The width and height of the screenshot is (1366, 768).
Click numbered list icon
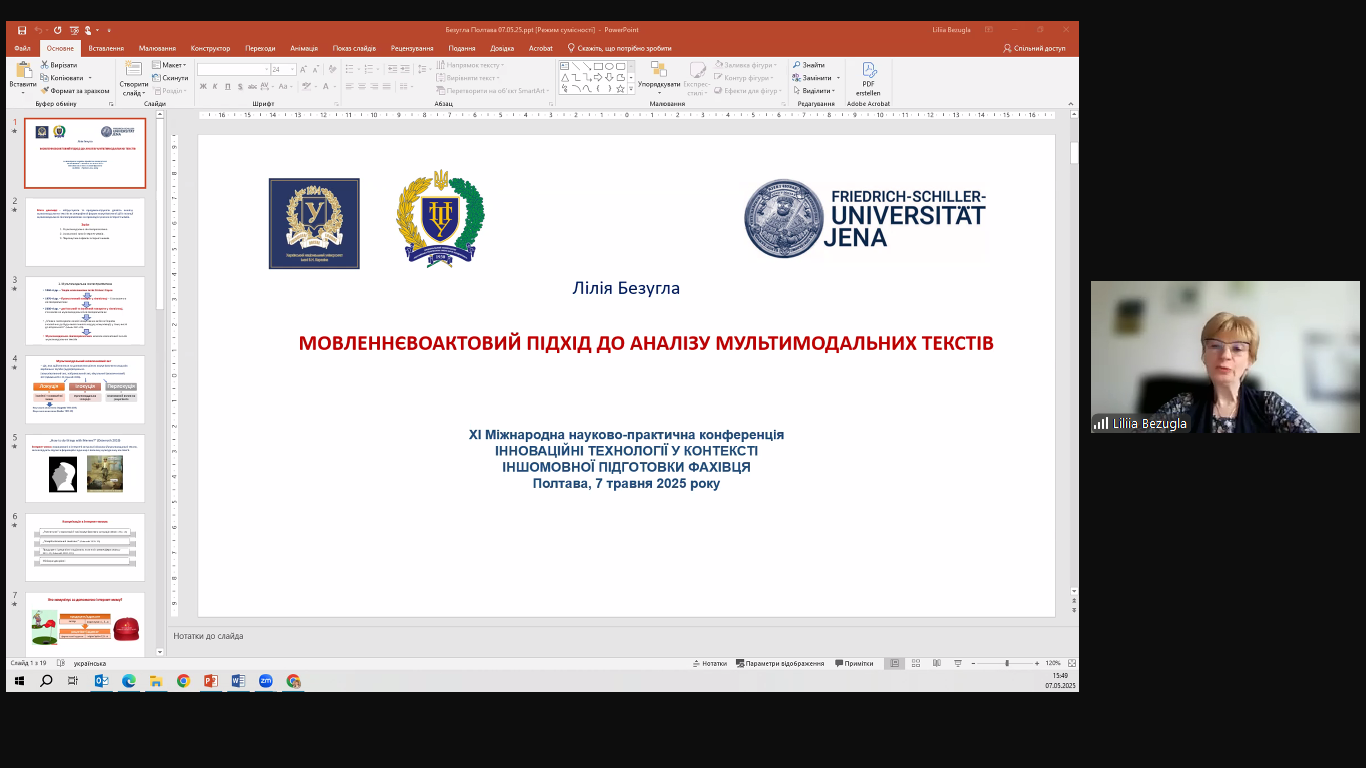tap(368, 69)
